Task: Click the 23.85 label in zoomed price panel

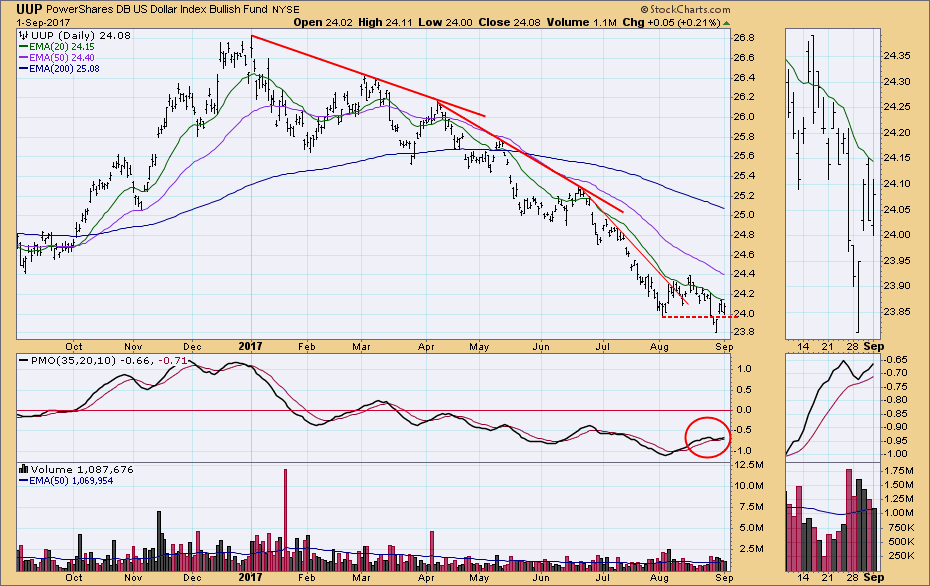Action: click(896, 312)
